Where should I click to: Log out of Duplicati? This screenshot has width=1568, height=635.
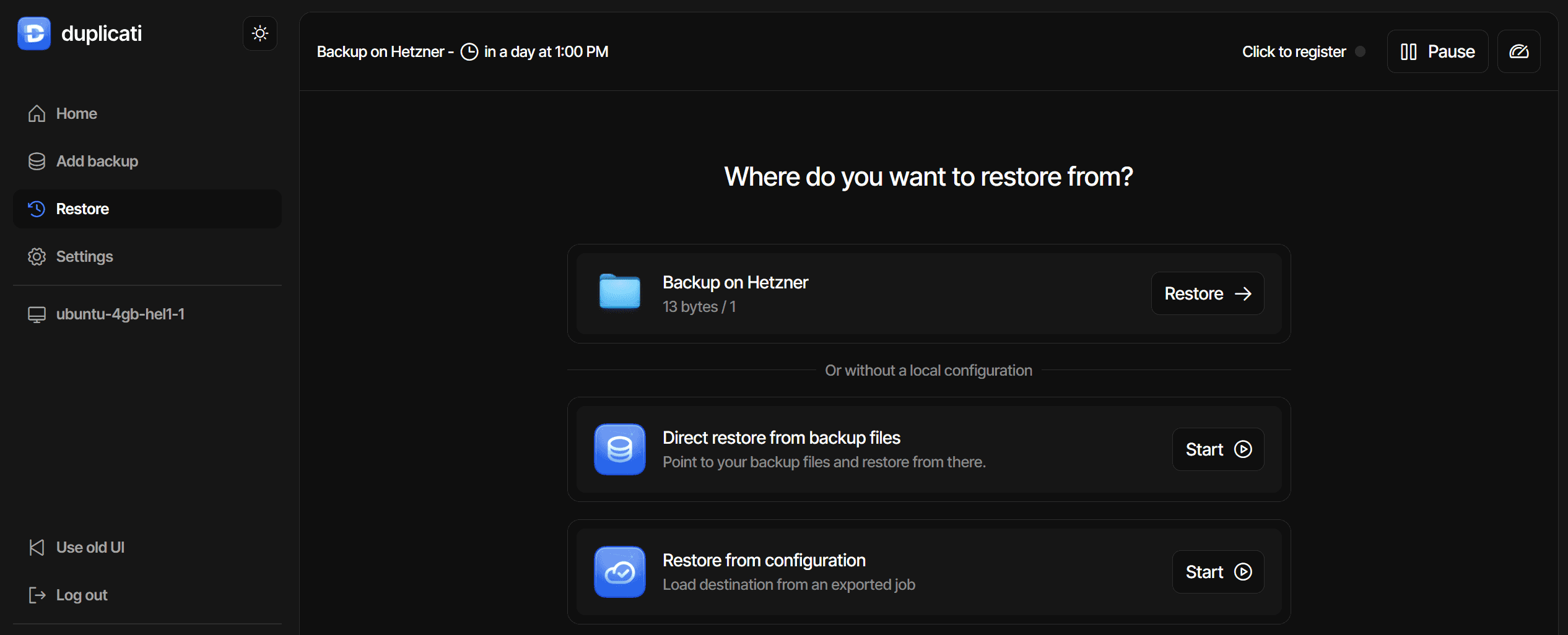[147, 595]
